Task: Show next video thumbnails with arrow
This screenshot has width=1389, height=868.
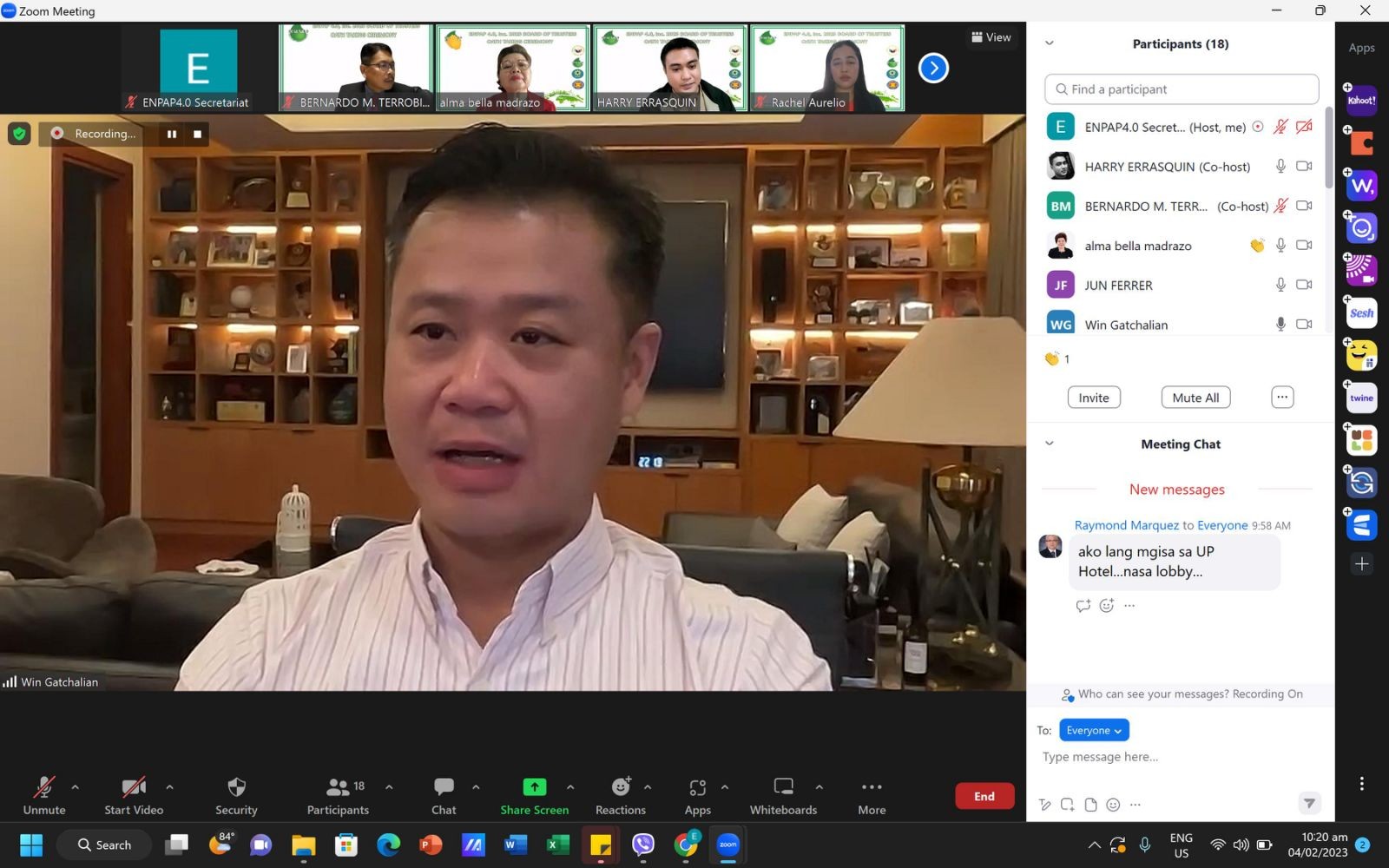Action: (x=933, y=68)
